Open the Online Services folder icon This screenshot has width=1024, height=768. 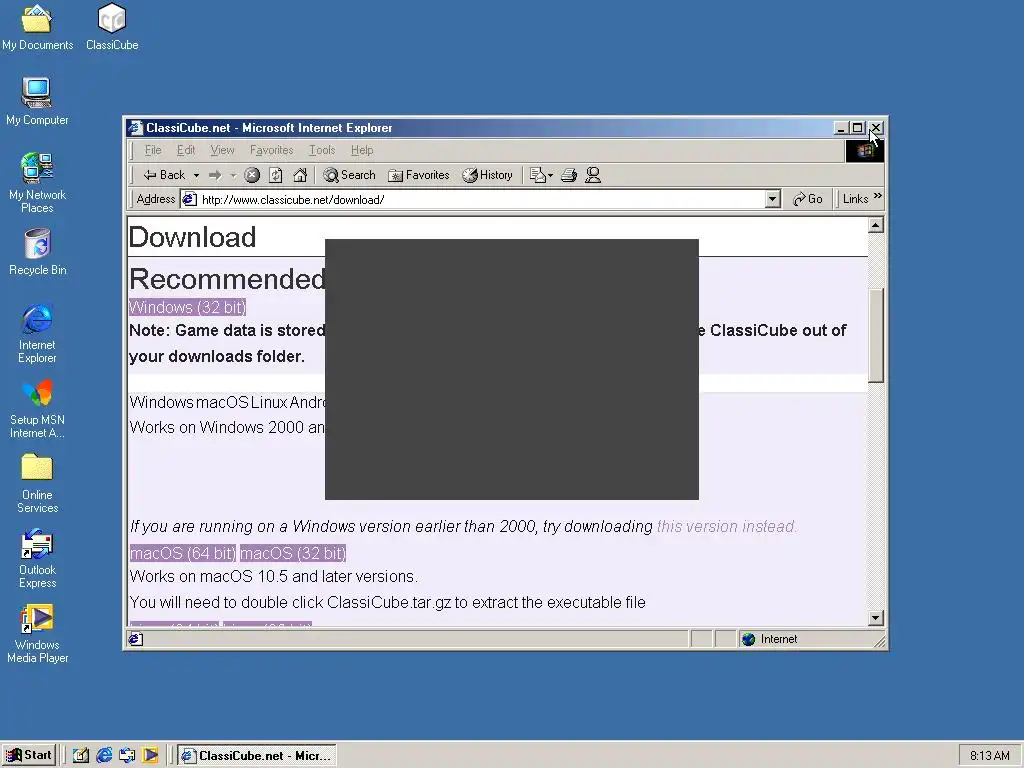(x=37, y=483)
